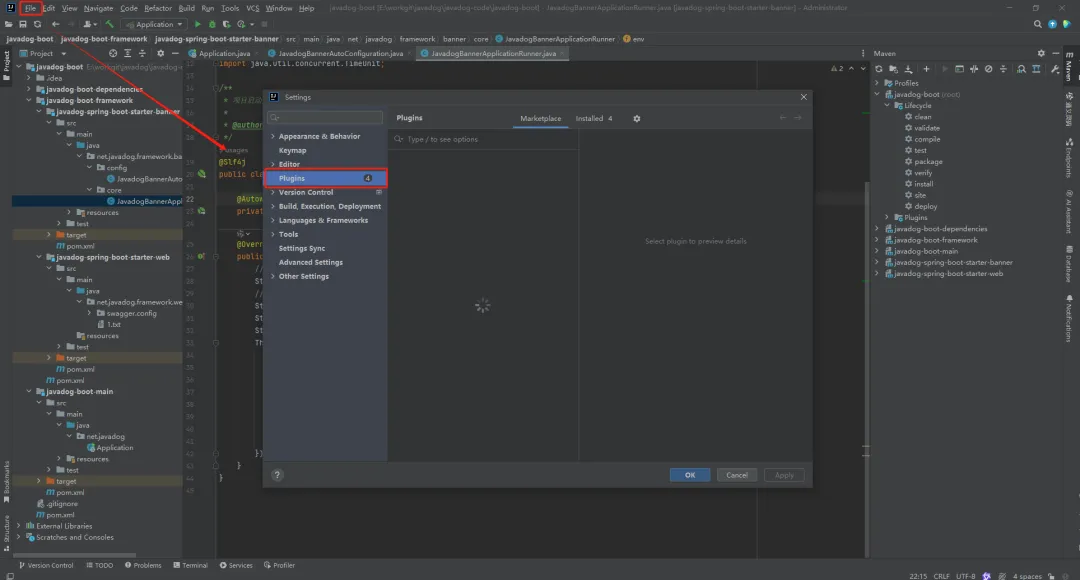
Task: Collapse Lifecycle node in Maven panel
Action: click(x=887, y=105)
